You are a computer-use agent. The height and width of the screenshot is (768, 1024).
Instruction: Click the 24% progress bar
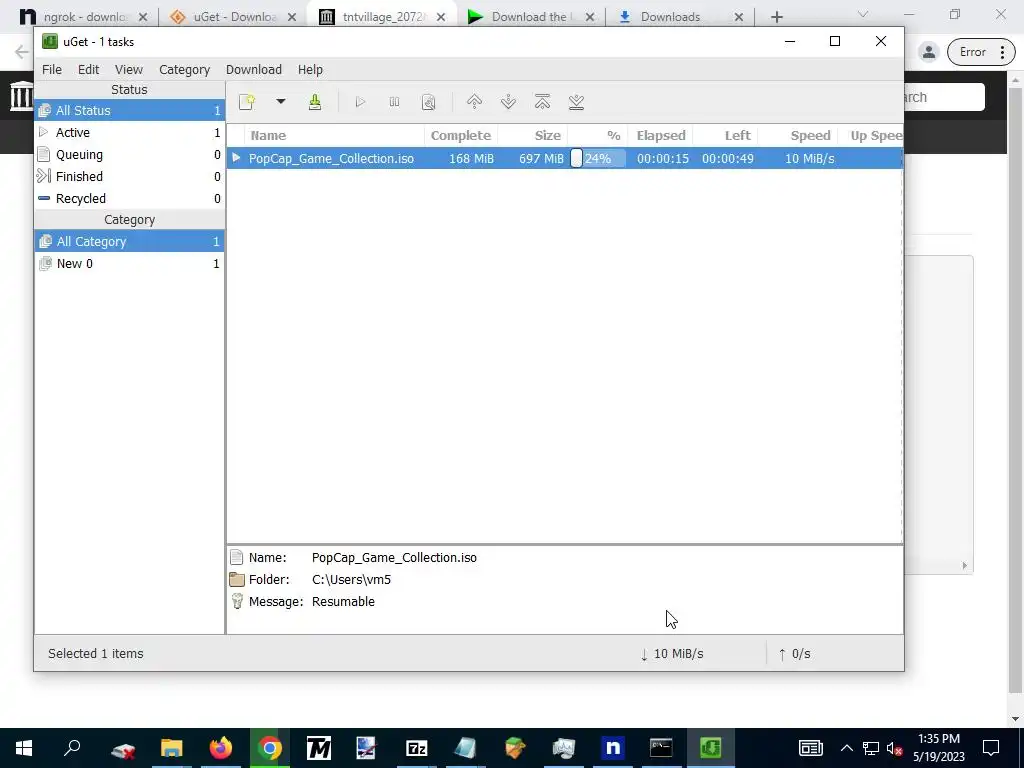[x=598, y=158]
